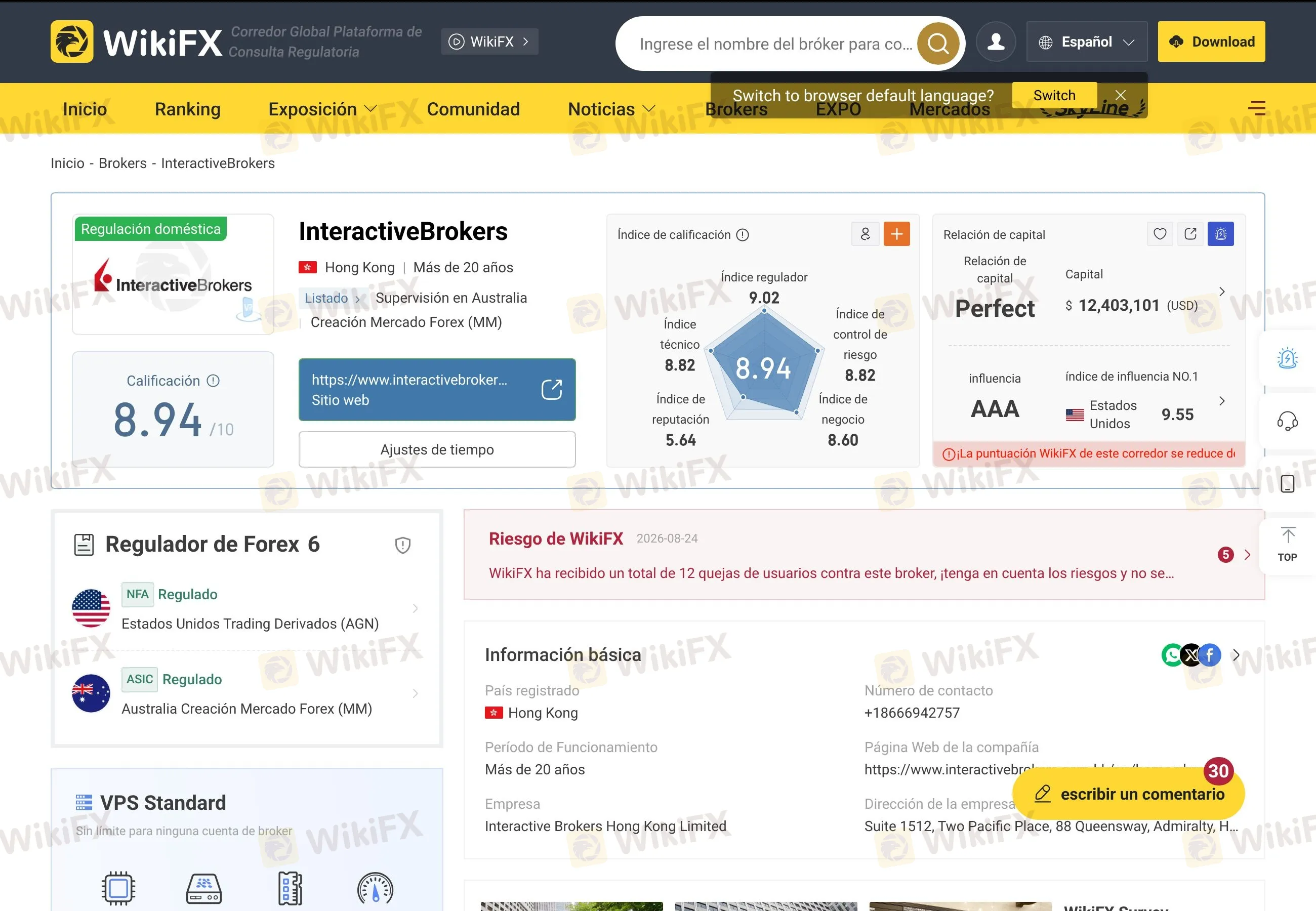This screenshot has width=1316, height=911.
Task: Open customer support headset icon
Action: (1287, 421)
